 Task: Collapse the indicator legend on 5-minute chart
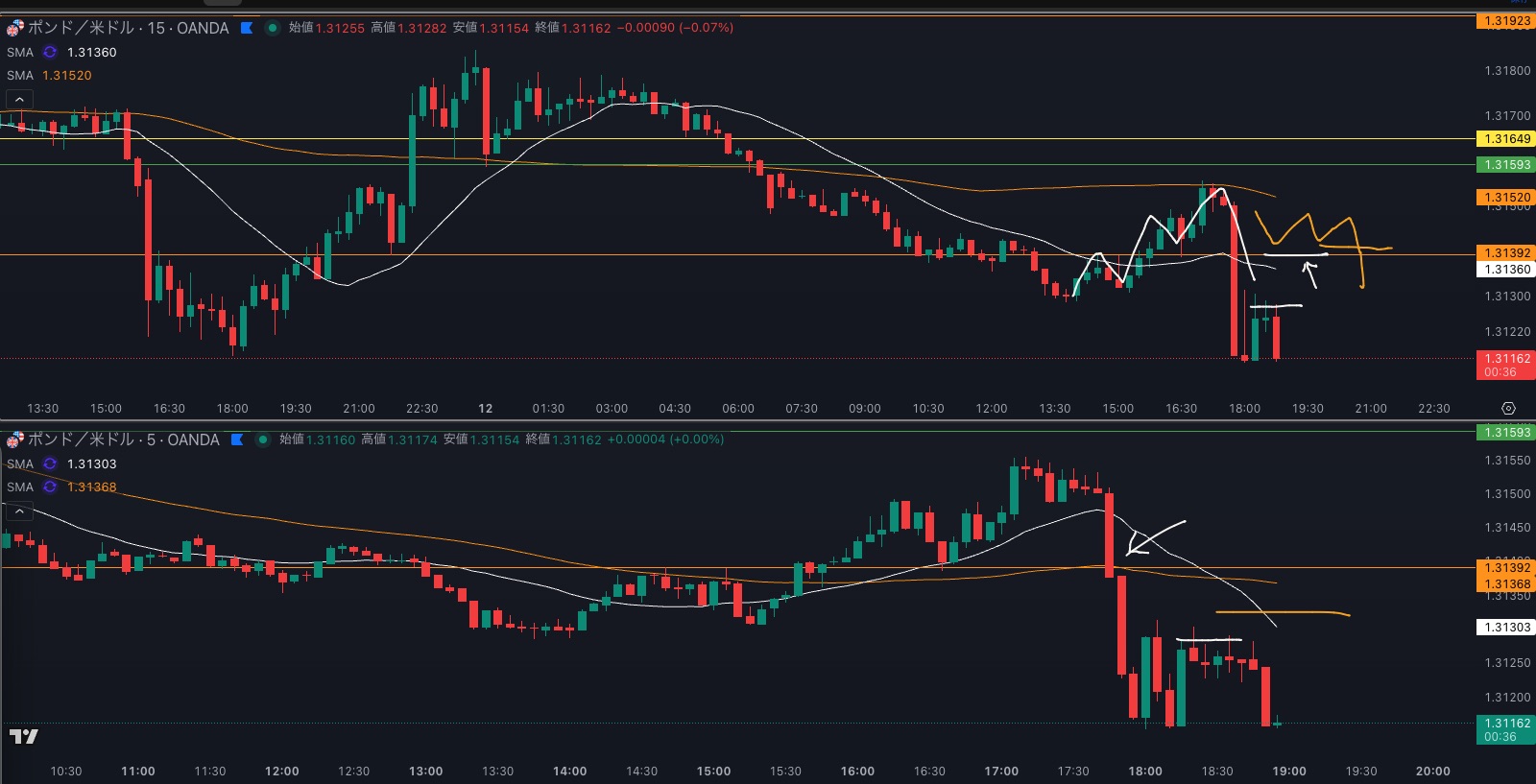(x=19, y=511)
